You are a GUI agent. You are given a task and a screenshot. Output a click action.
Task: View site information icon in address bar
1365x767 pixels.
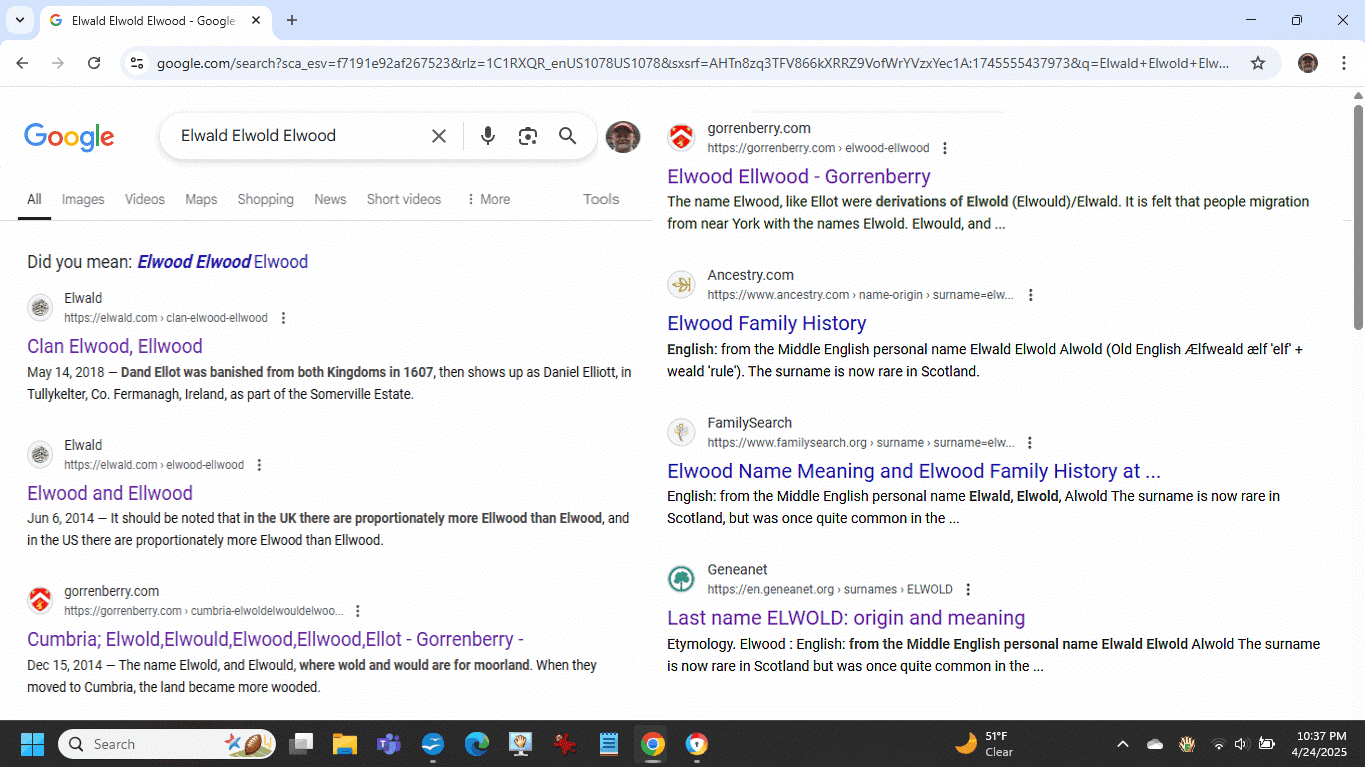pyautogui.click(x=138, y=63)
